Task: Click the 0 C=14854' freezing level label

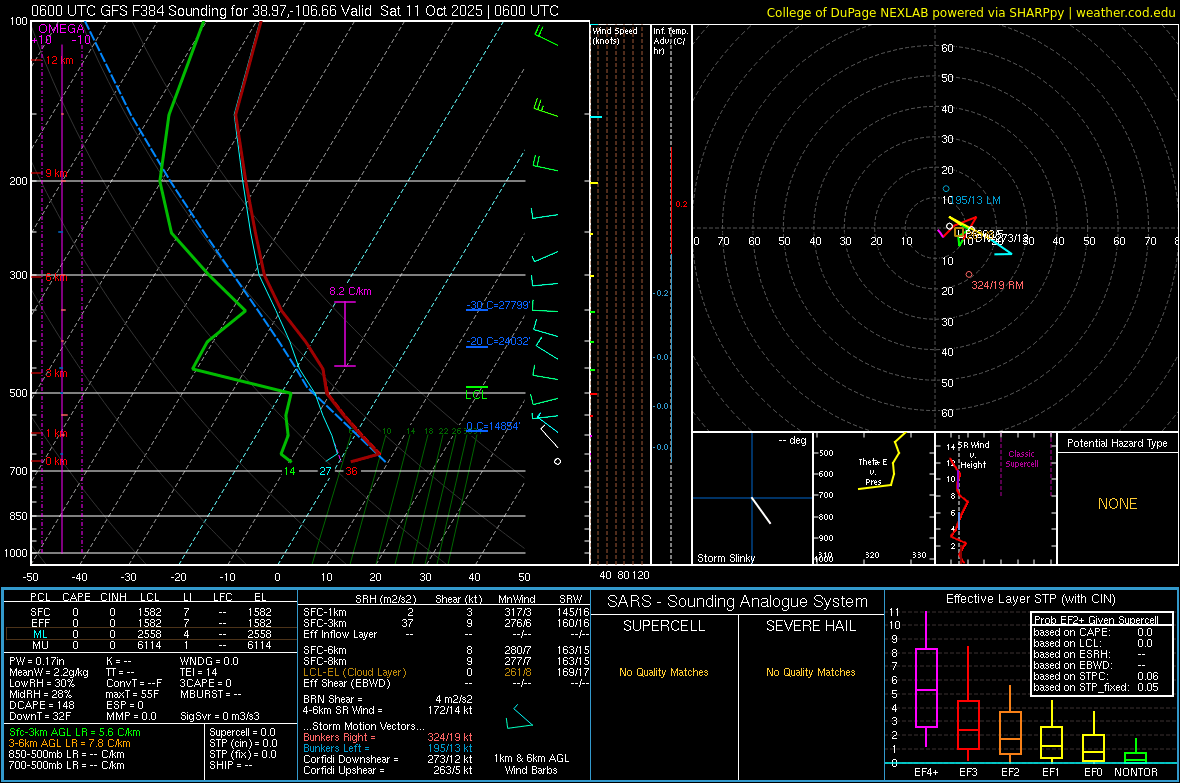Action: [493, 426]
